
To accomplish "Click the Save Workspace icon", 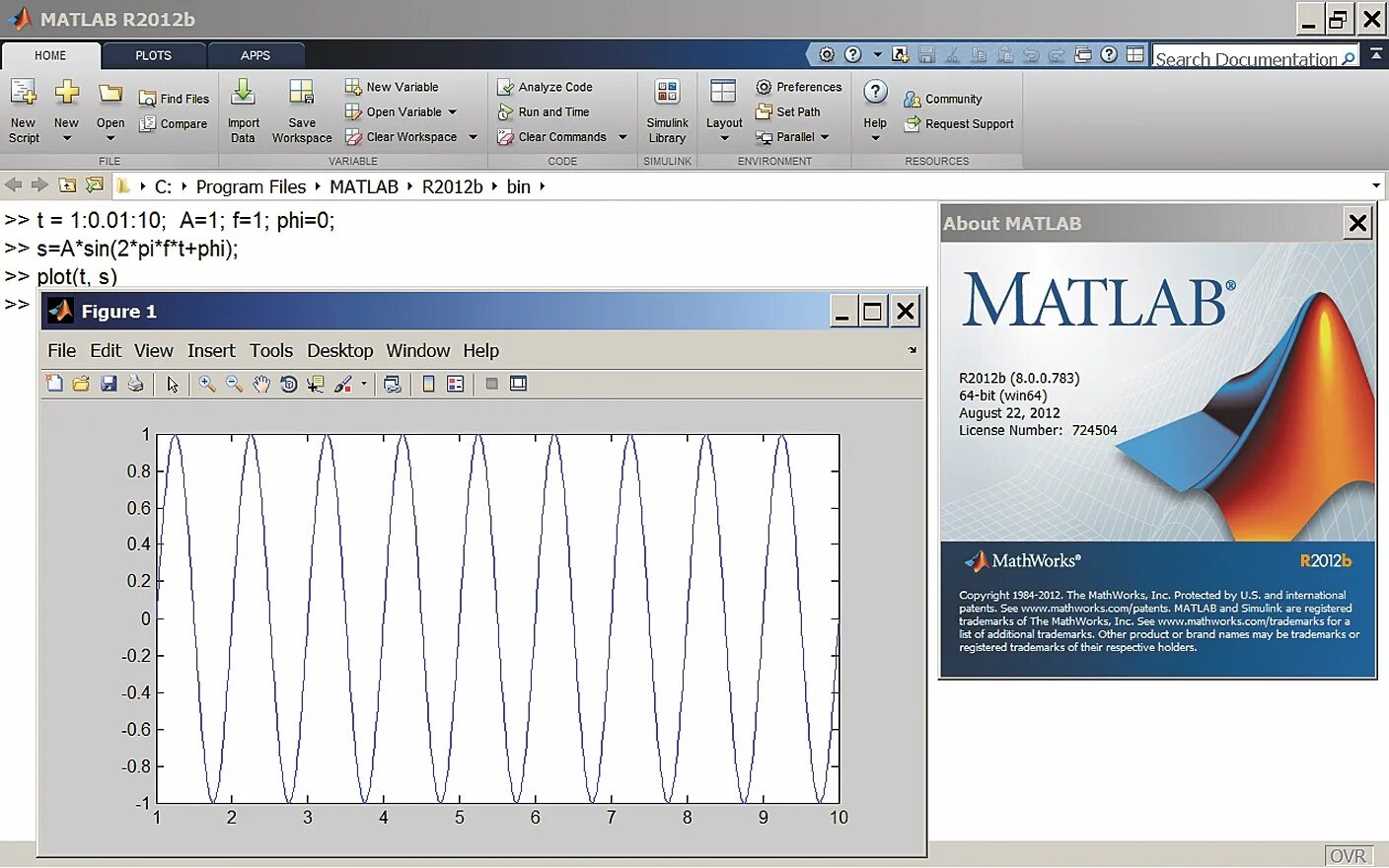I will (x=302, y=94).
